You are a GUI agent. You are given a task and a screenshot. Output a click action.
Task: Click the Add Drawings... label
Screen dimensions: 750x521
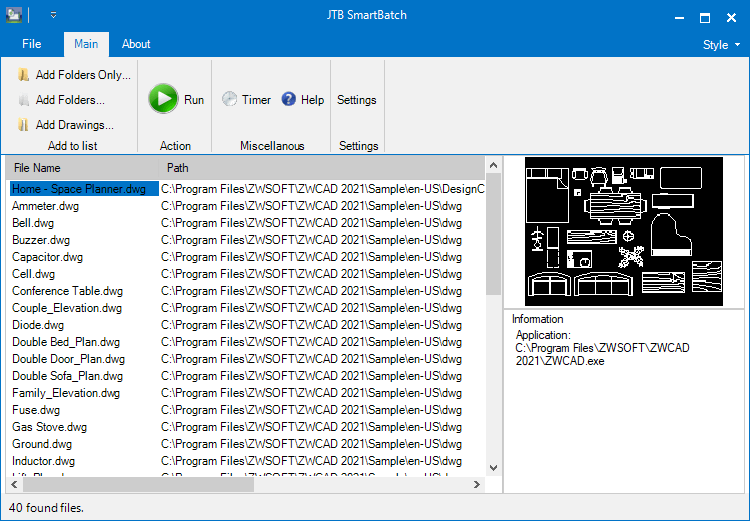pyautogui.click(x=75, y=125)
